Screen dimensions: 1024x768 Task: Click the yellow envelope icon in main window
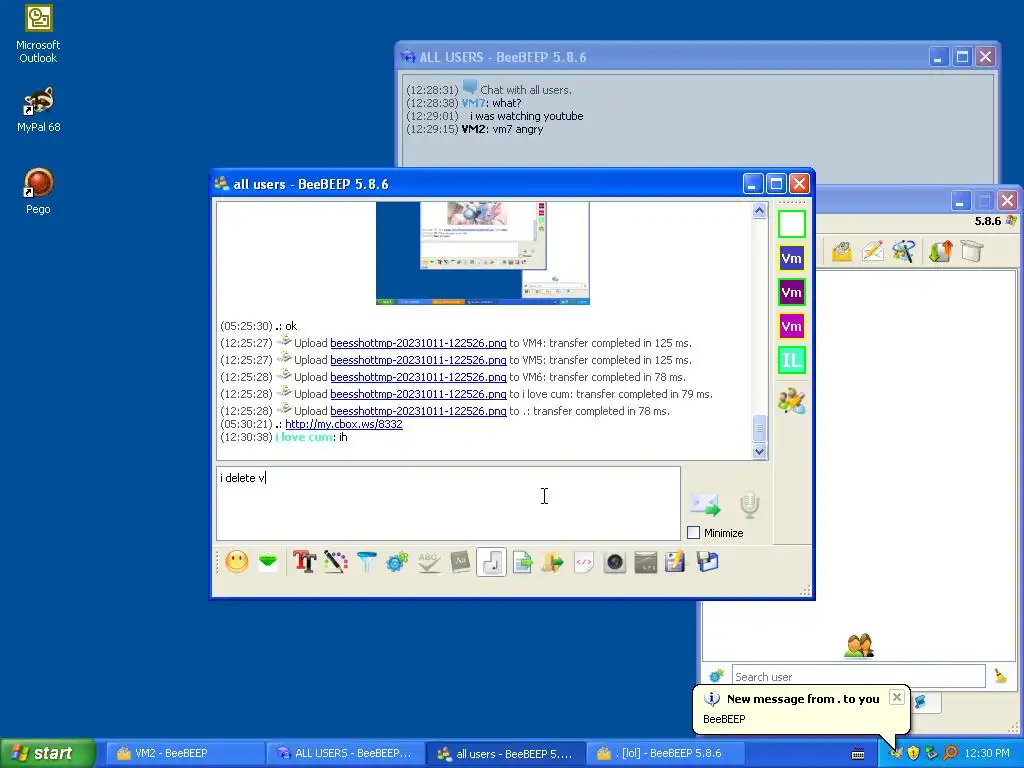click(x=842, y=251)
